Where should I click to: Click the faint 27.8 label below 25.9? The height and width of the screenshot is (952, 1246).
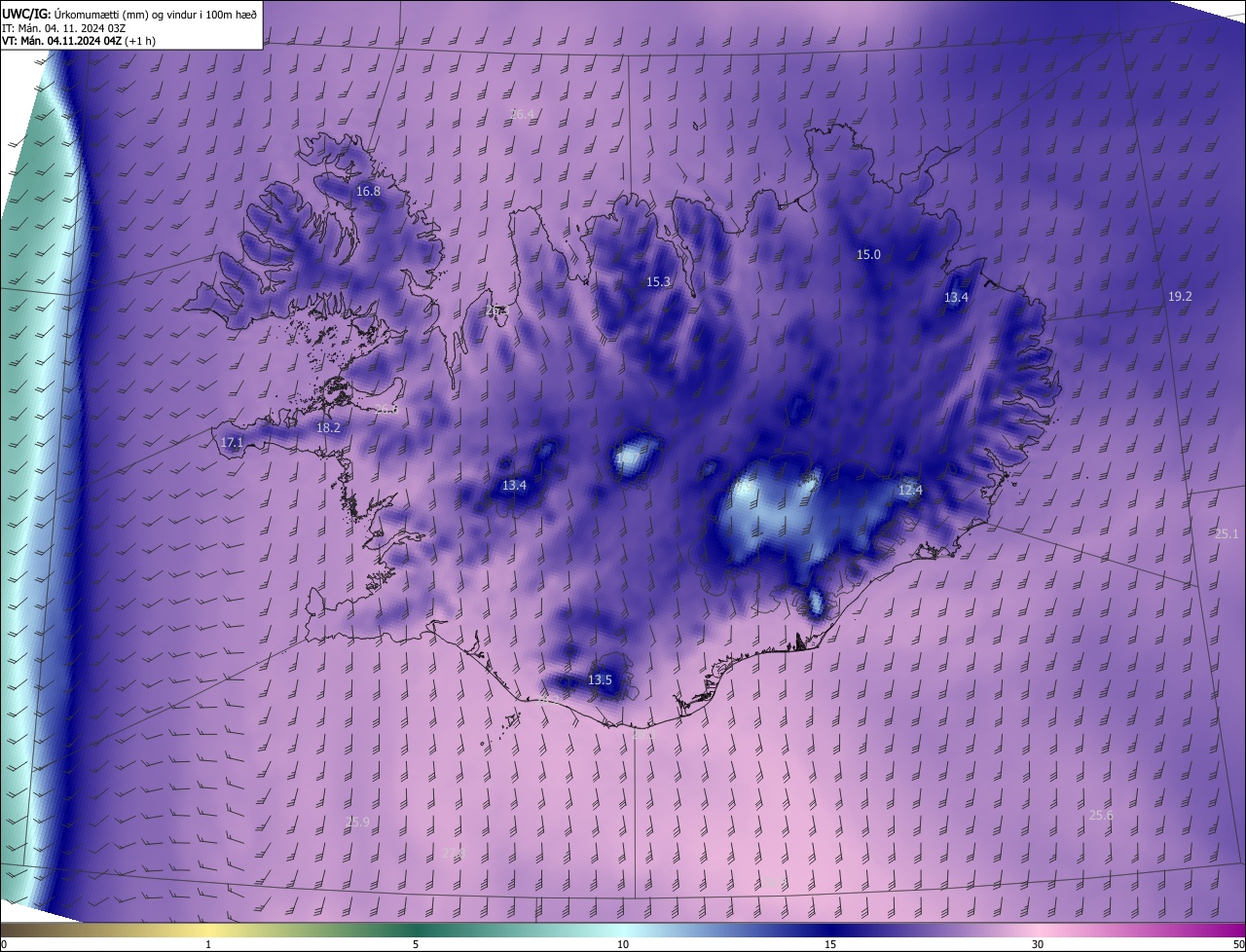click(454, 854)
